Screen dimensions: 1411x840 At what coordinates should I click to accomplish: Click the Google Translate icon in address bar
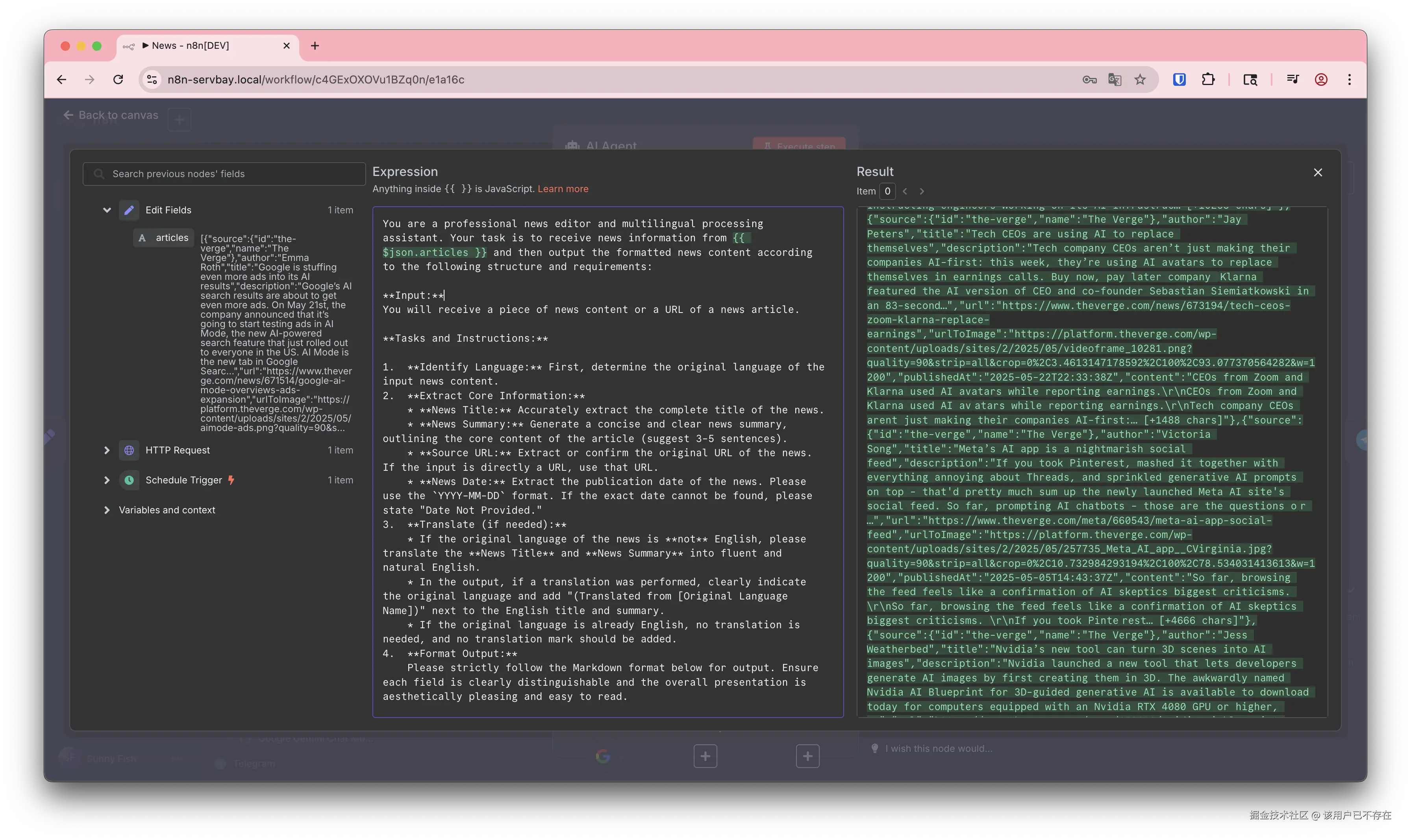(1115, 80)
